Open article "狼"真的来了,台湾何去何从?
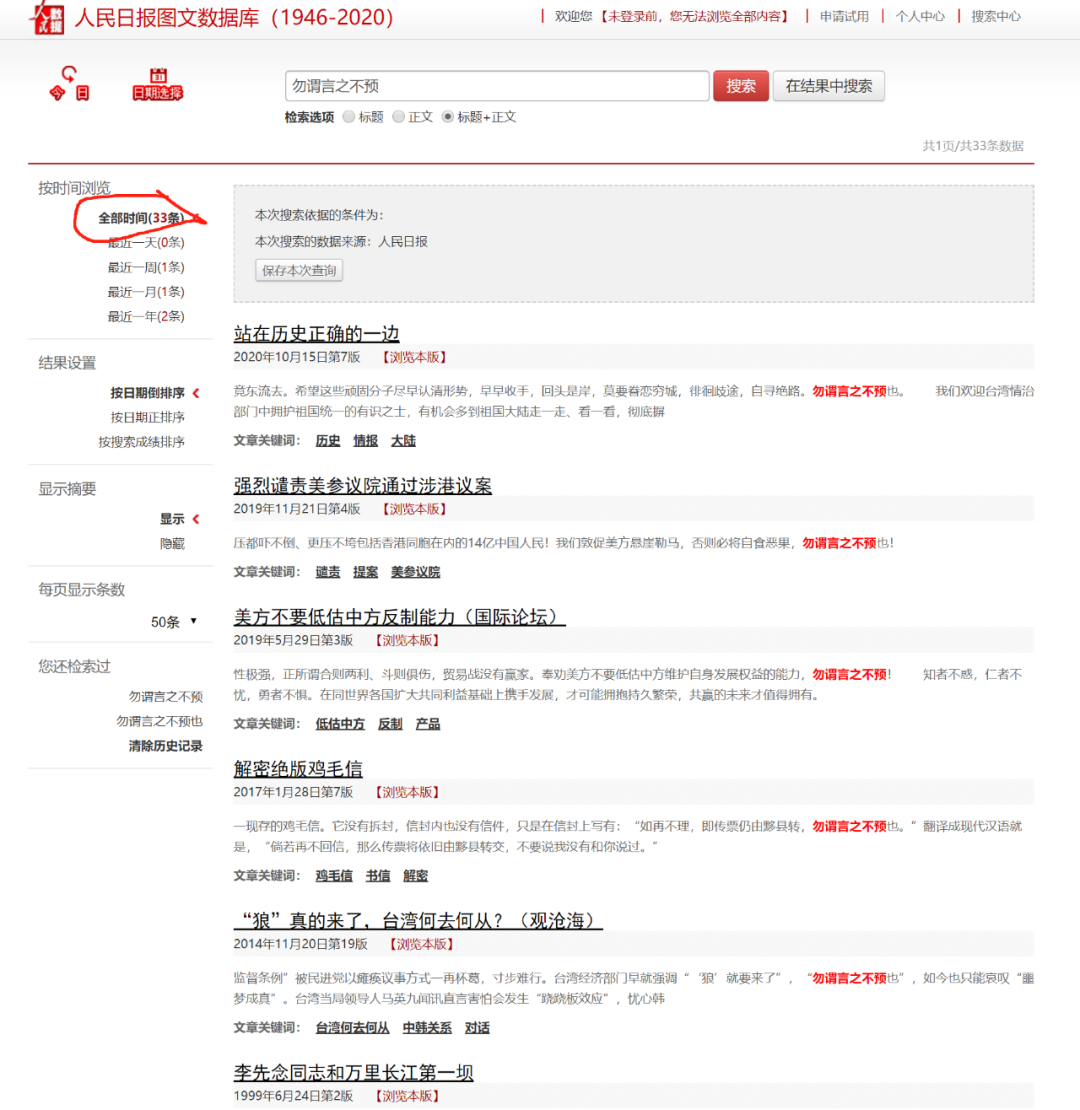The image size is (1080, 1110). point(418,921)
